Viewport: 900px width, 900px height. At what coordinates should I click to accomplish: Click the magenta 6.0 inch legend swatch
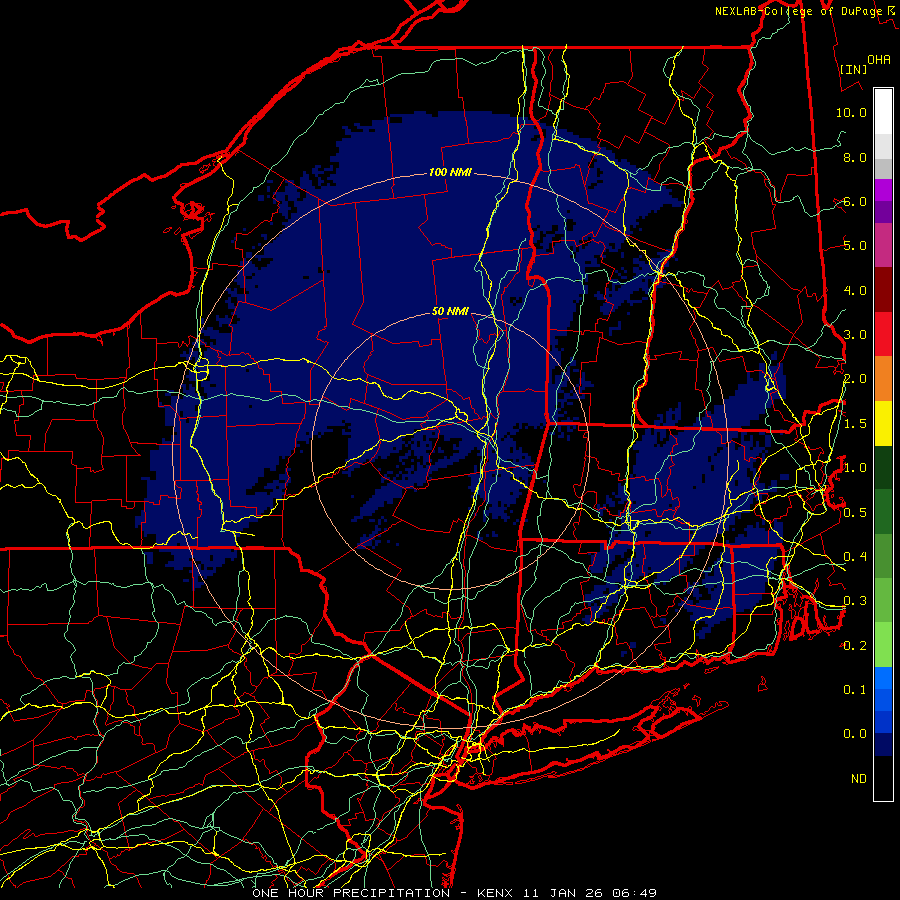[x=883, y=190]
